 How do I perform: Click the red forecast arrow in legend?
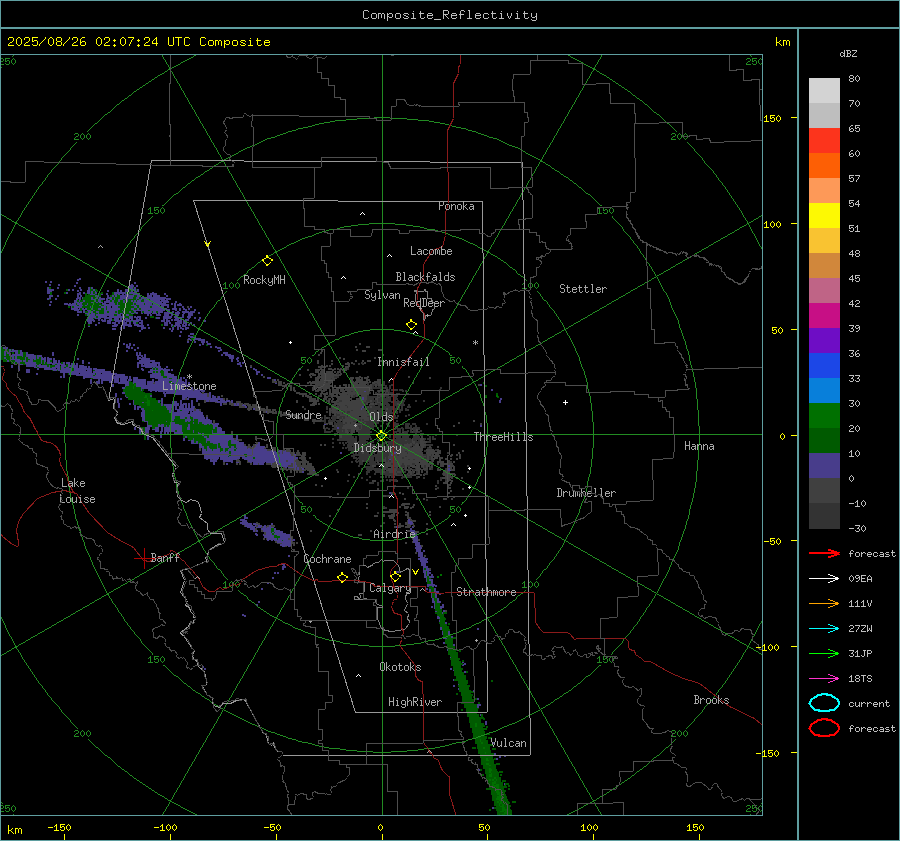825,553
